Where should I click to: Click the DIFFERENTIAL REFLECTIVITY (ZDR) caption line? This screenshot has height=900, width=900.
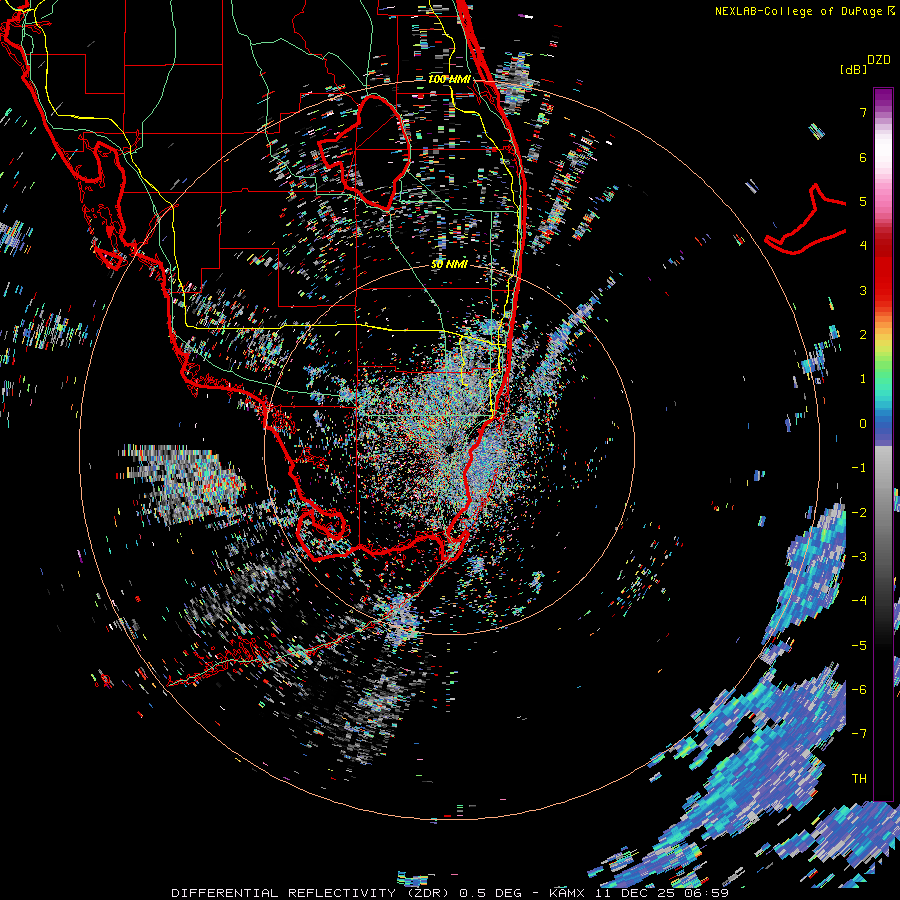point(450,893)
